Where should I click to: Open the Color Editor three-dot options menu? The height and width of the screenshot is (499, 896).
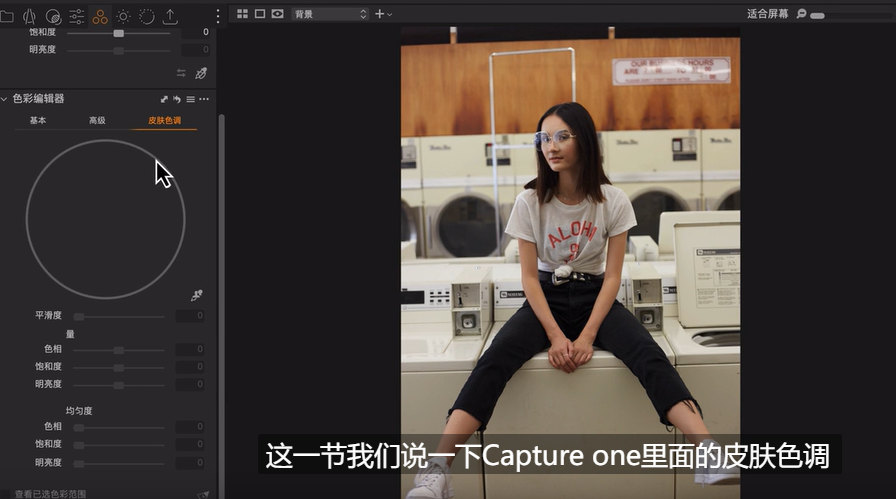coord(204,99)
